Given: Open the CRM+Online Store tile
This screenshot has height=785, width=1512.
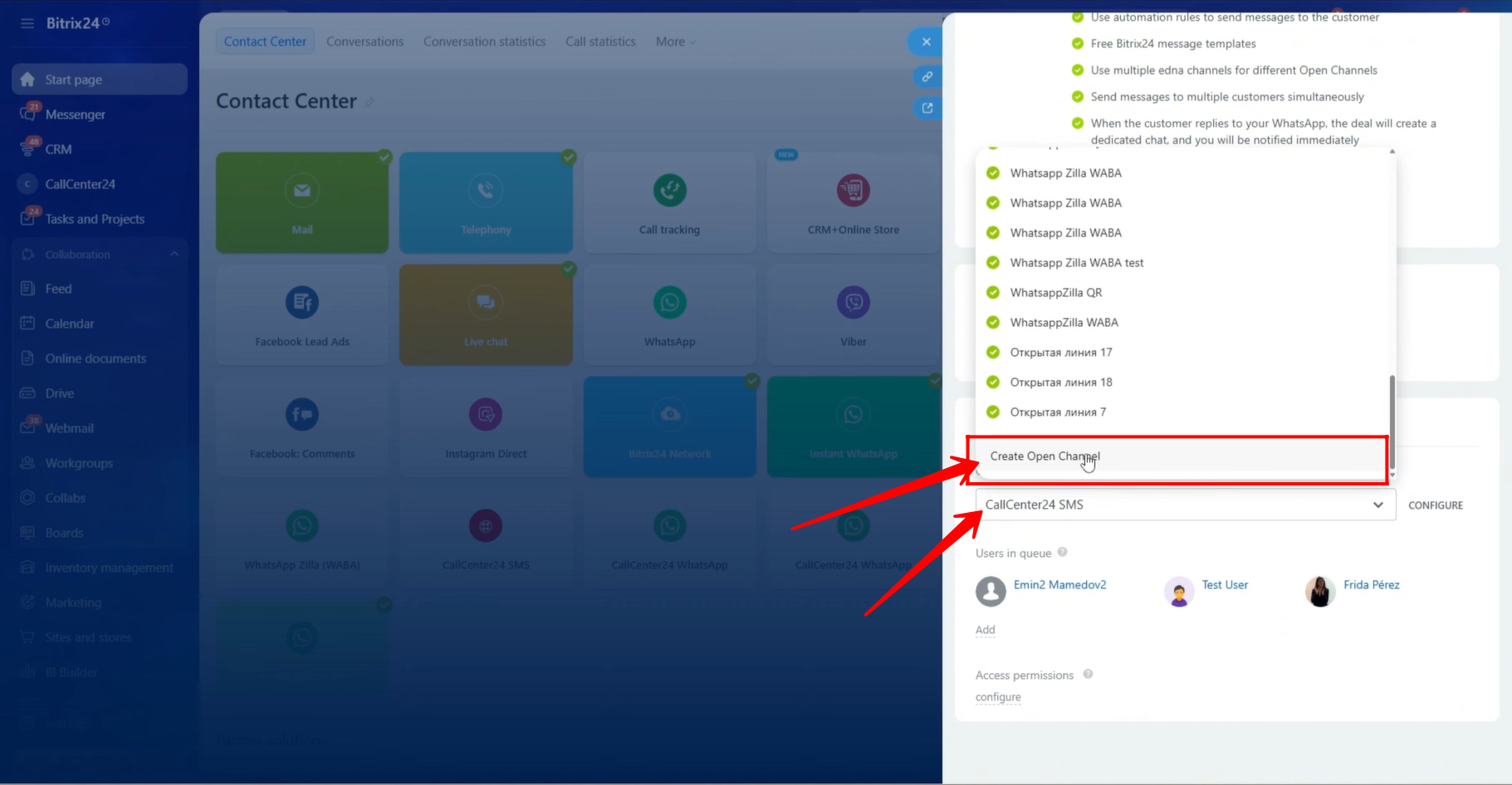Looking at the screenshot, I should (x=853, y=202).
